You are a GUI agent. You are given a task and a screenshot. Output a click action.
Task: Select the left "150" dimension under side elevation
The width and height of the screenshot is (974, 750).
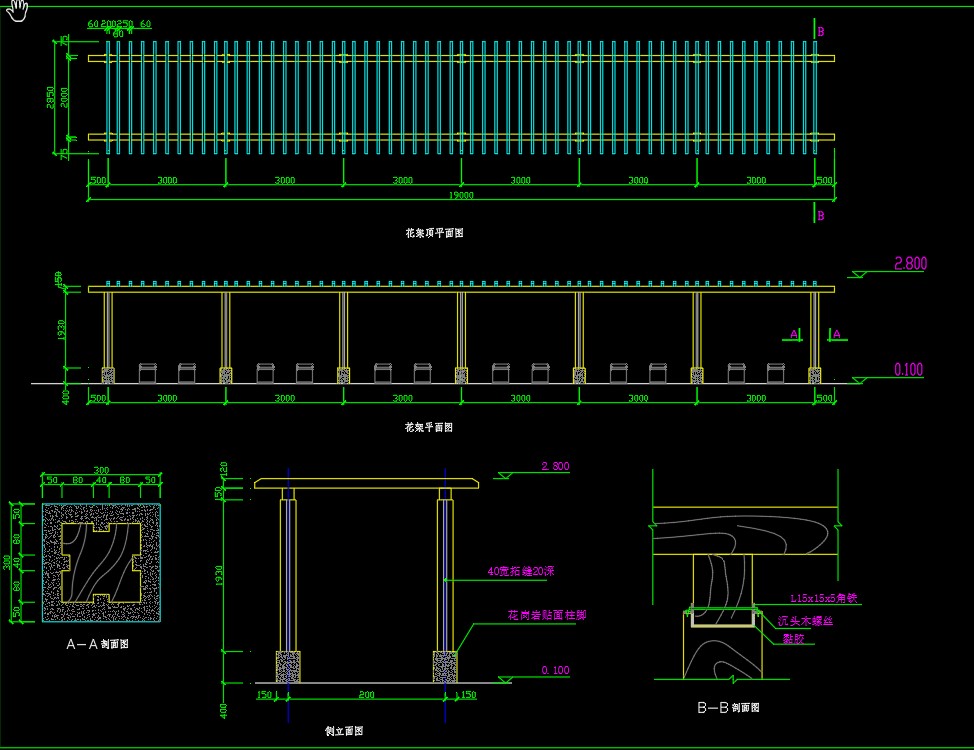click(x=265, y=695)
